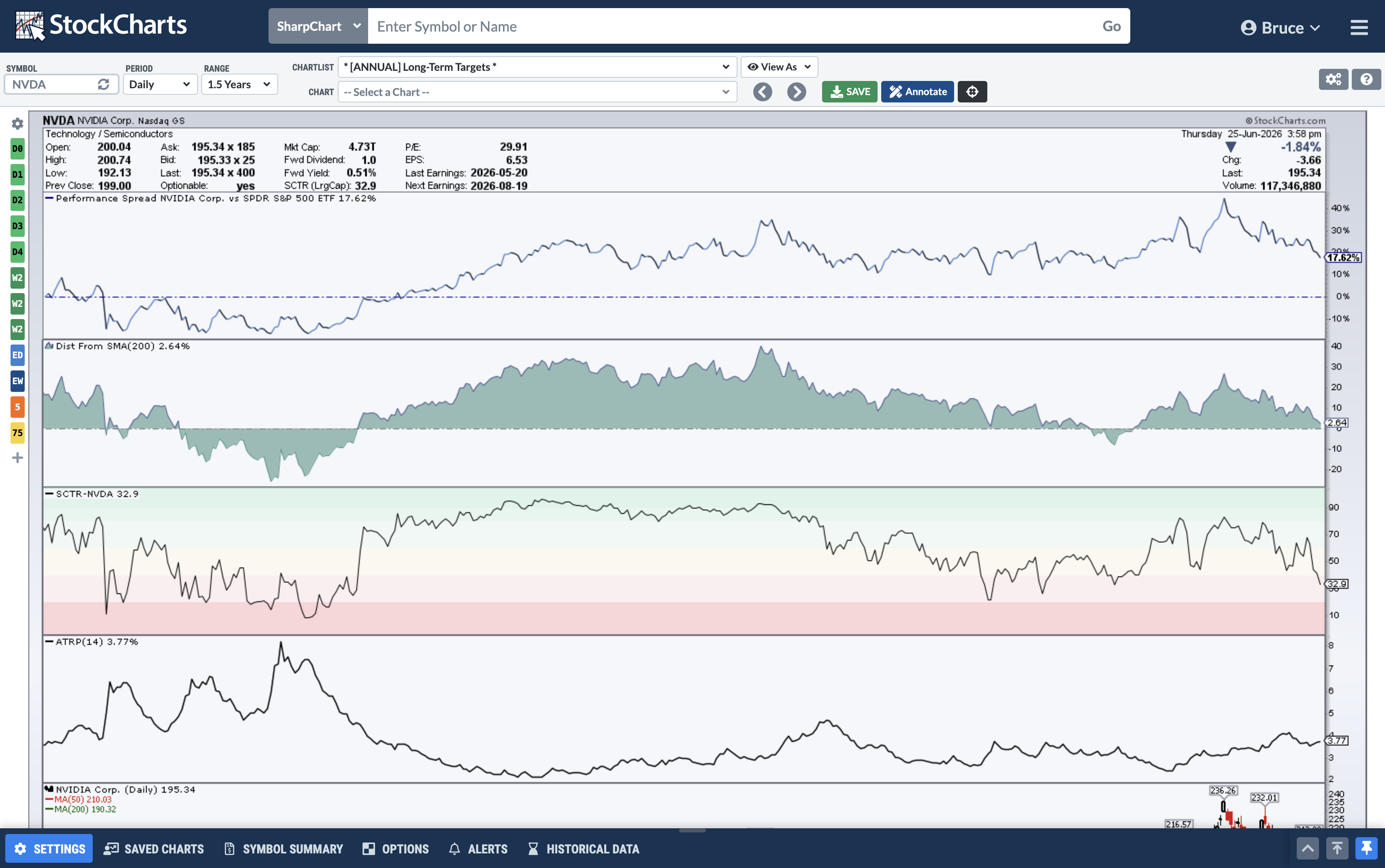
Task: Add a new chart style plus
Action: [x=18, y=457]
